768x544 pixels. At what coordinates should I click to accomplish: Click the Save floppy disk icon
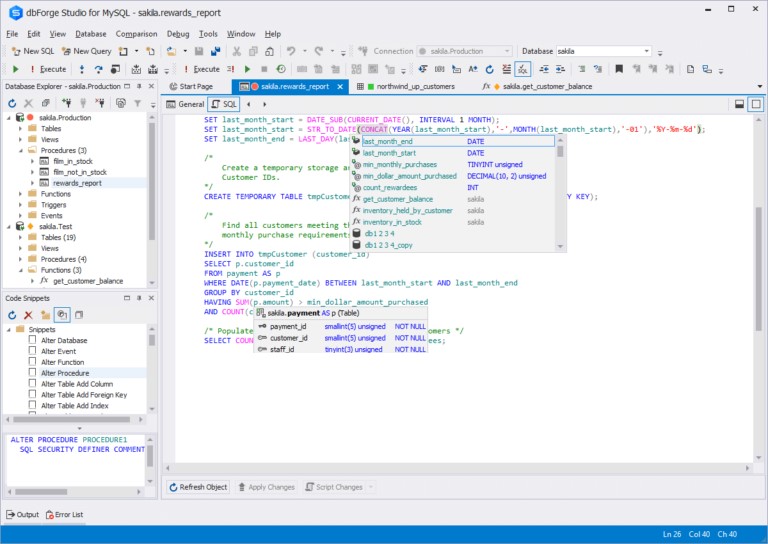[199, 51]
